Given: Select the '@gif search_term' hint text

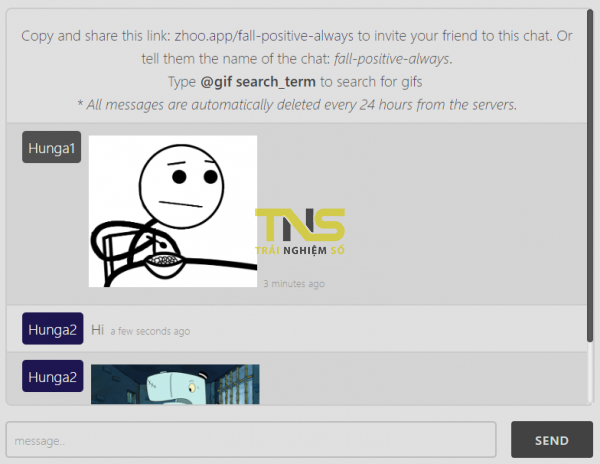Looking at the screenshot, I should click(x=258, y=82).
